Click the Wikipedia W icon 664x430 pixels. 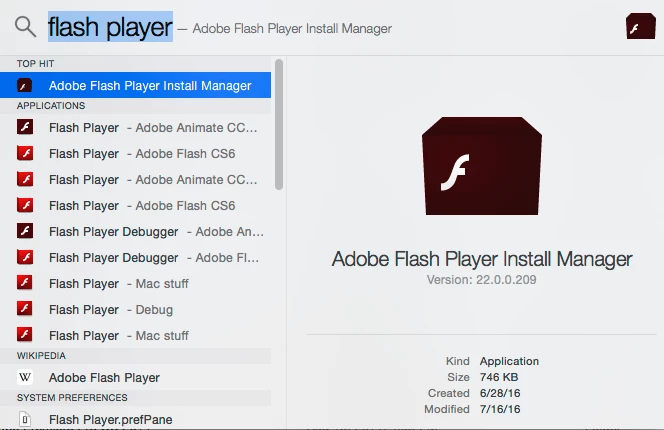tap(25, 377)
